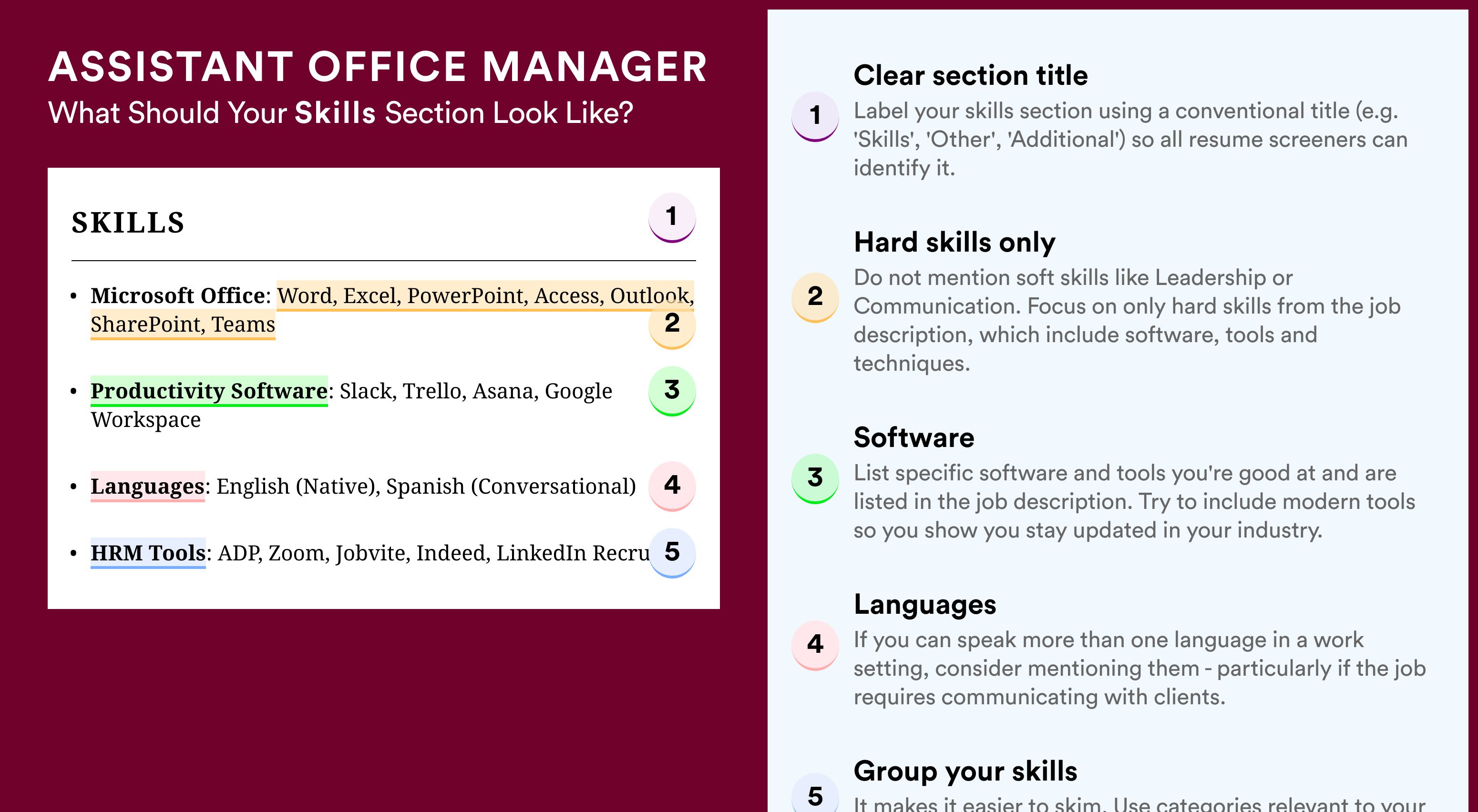This screenshot has width=1478, height=812.
Task: Click green badge 3 next to Productivity Software
Action: click(x=672, y=391)
